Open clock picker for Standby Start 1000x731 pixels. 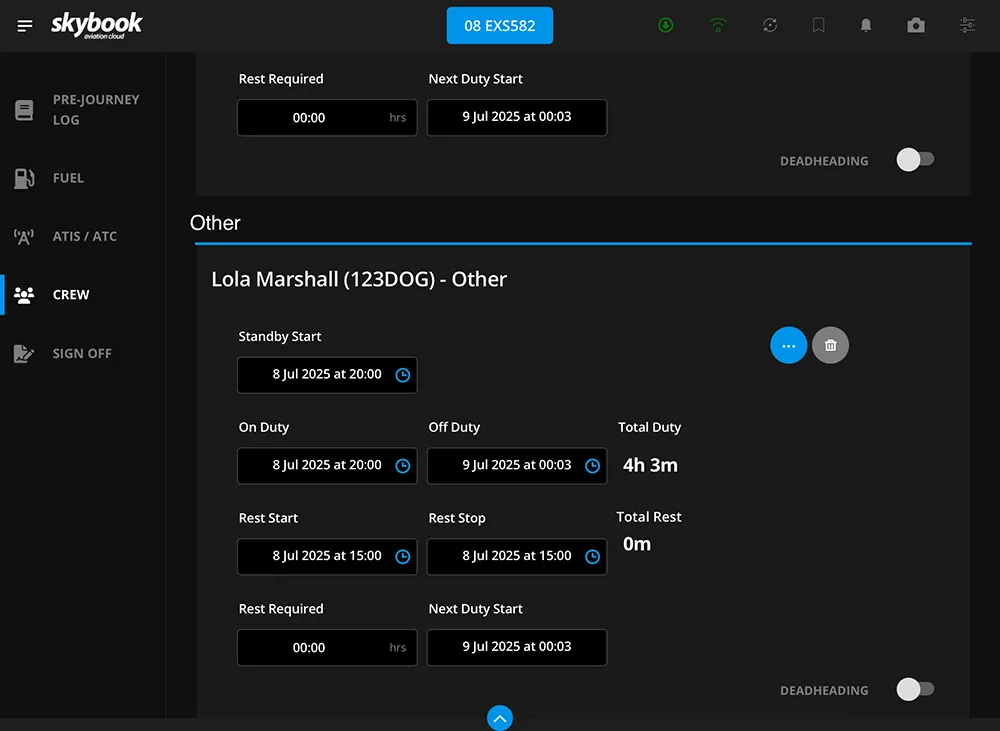[402, 375]
